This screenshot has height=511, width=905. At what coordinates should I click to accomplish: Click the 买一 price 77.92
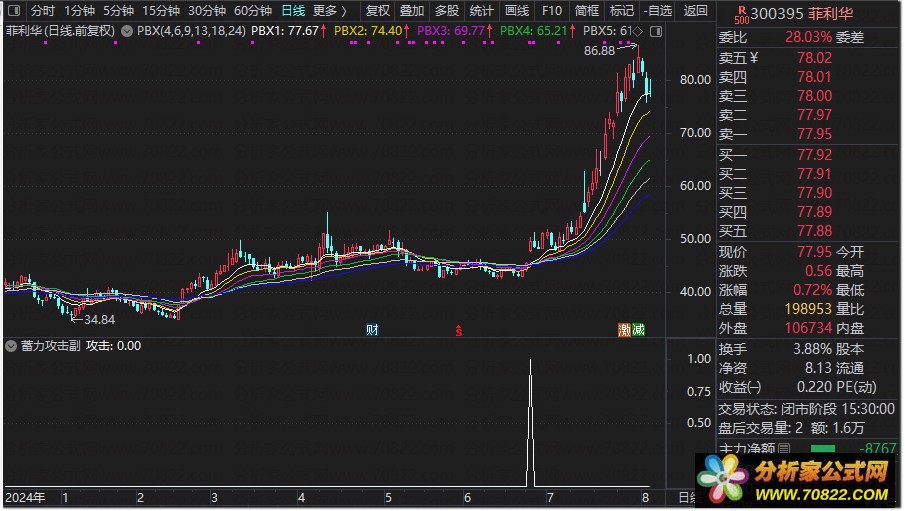coord(814,155)
